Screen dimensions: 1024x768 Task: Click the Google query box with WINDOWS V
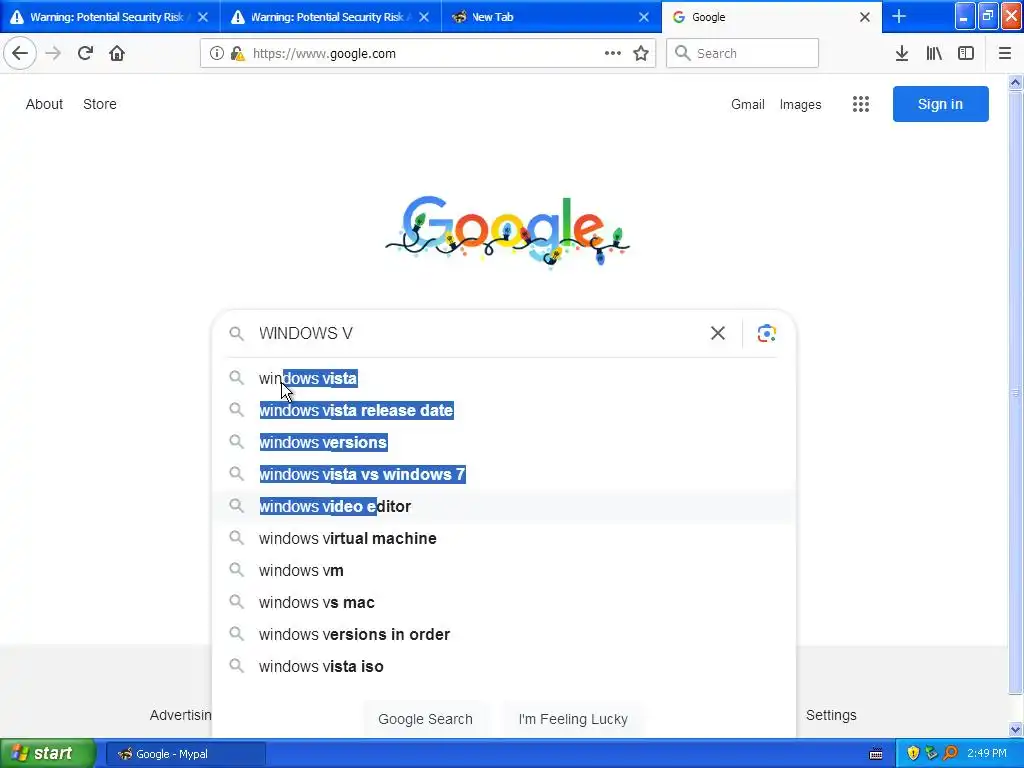tap(480, 333)
